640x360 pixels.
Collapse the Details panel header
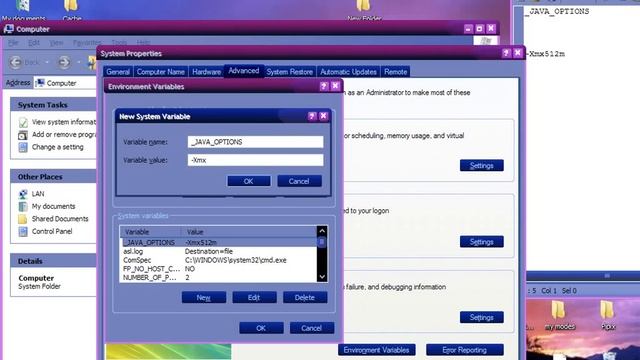pos(53,261)
